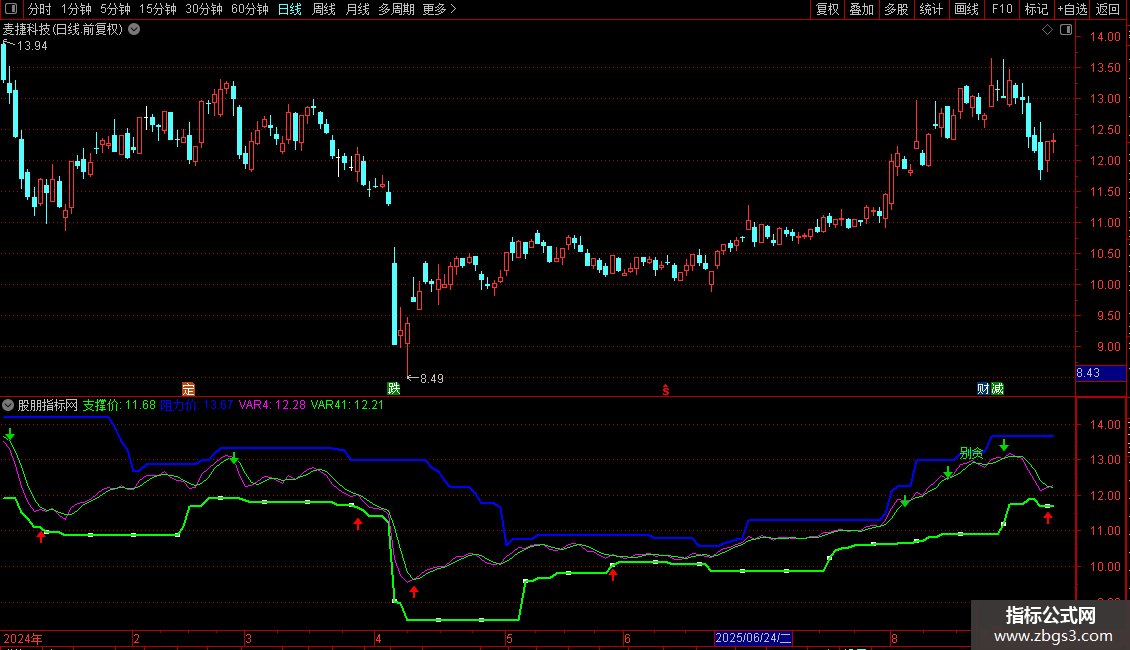This screenshot has height=650, width=1130.
Task: Click the 2024年 time axis label
Action: (x=22, y=638)
